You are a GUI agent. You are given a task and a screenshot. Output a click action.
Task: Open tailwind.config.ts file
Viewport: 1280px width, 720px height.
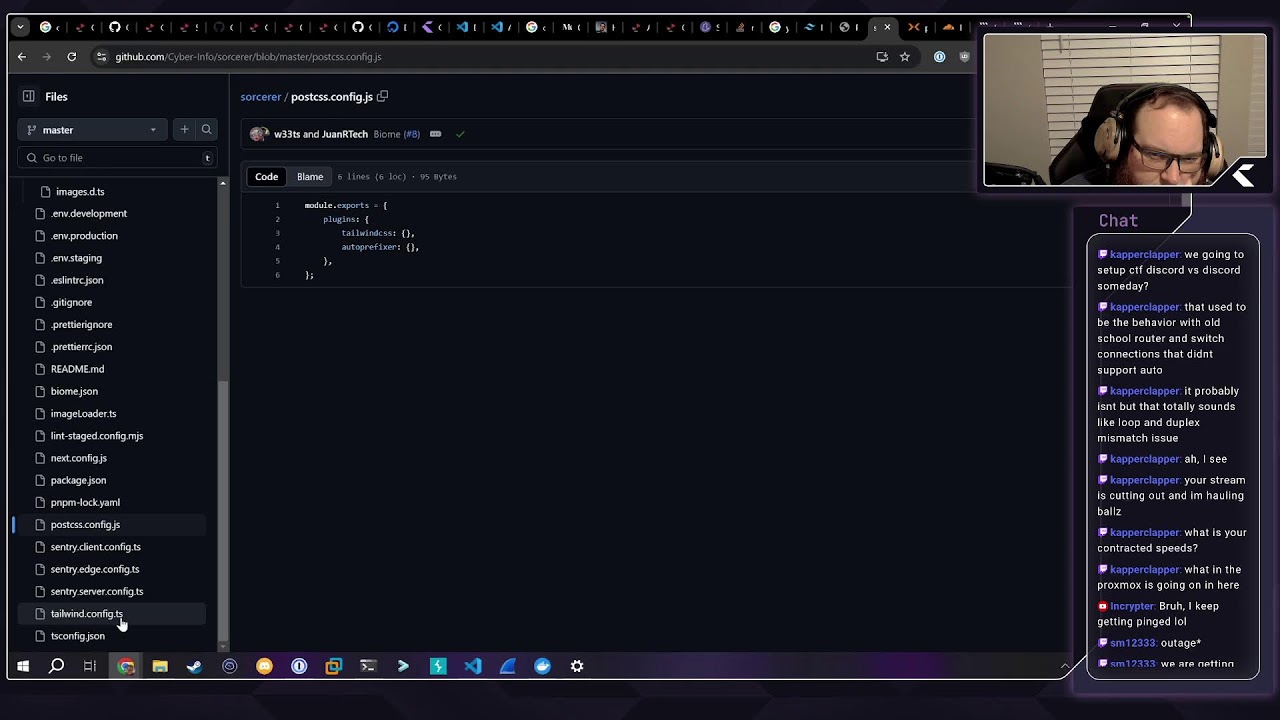point(87,613)
